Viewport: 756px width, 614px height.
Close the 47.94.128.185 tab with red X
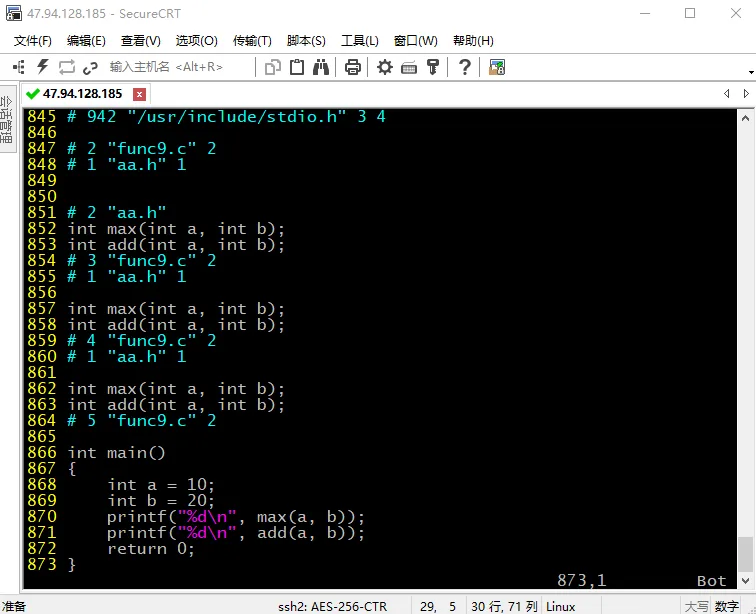(139, 94)
